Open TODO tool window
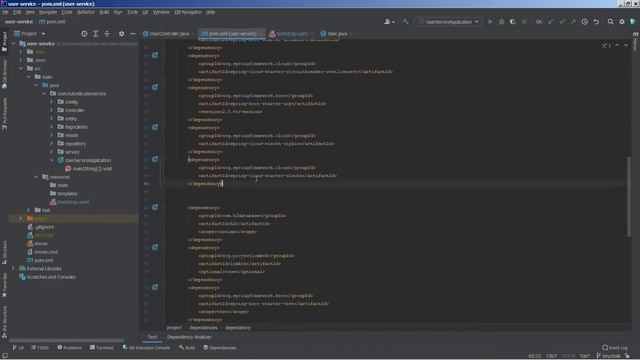This screenshot has width=640, height=360. [40, 348]
